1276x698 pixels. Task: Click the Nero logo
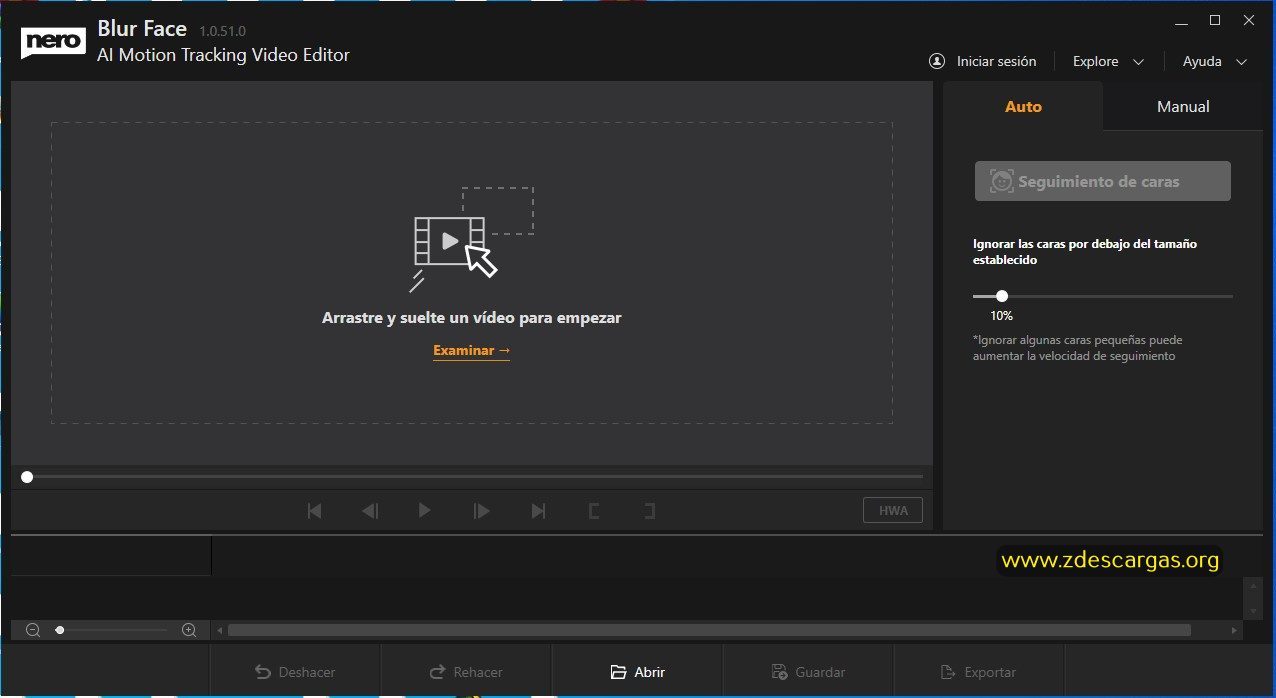53,43
